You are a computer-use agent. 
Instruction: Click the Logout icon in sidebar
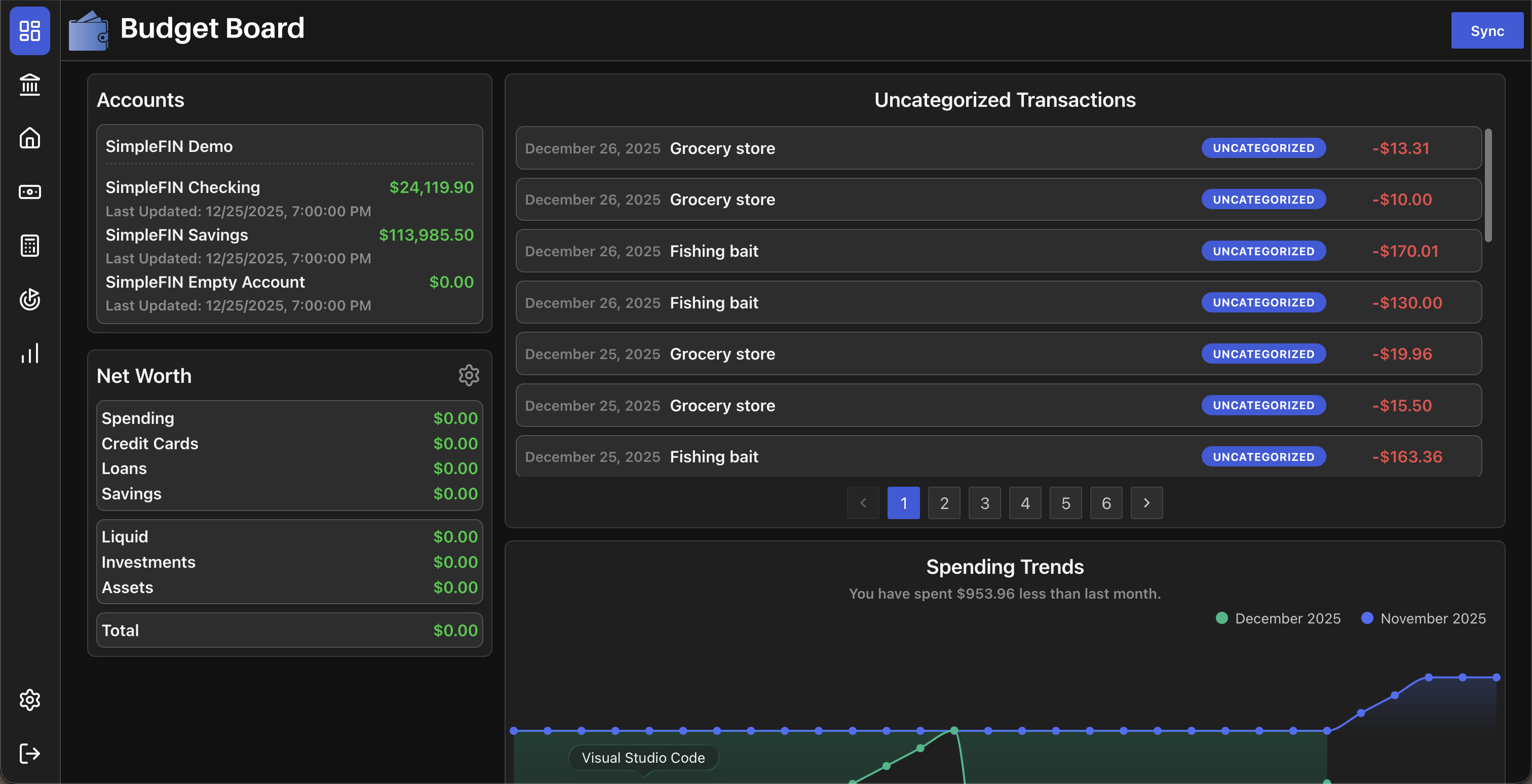[x=30, y=753]
